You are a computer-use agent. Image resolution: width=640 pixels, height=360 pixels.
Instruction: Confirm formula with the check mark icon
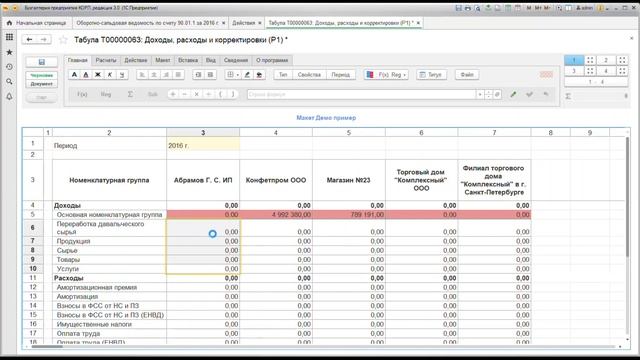click(x=529, y=94)
